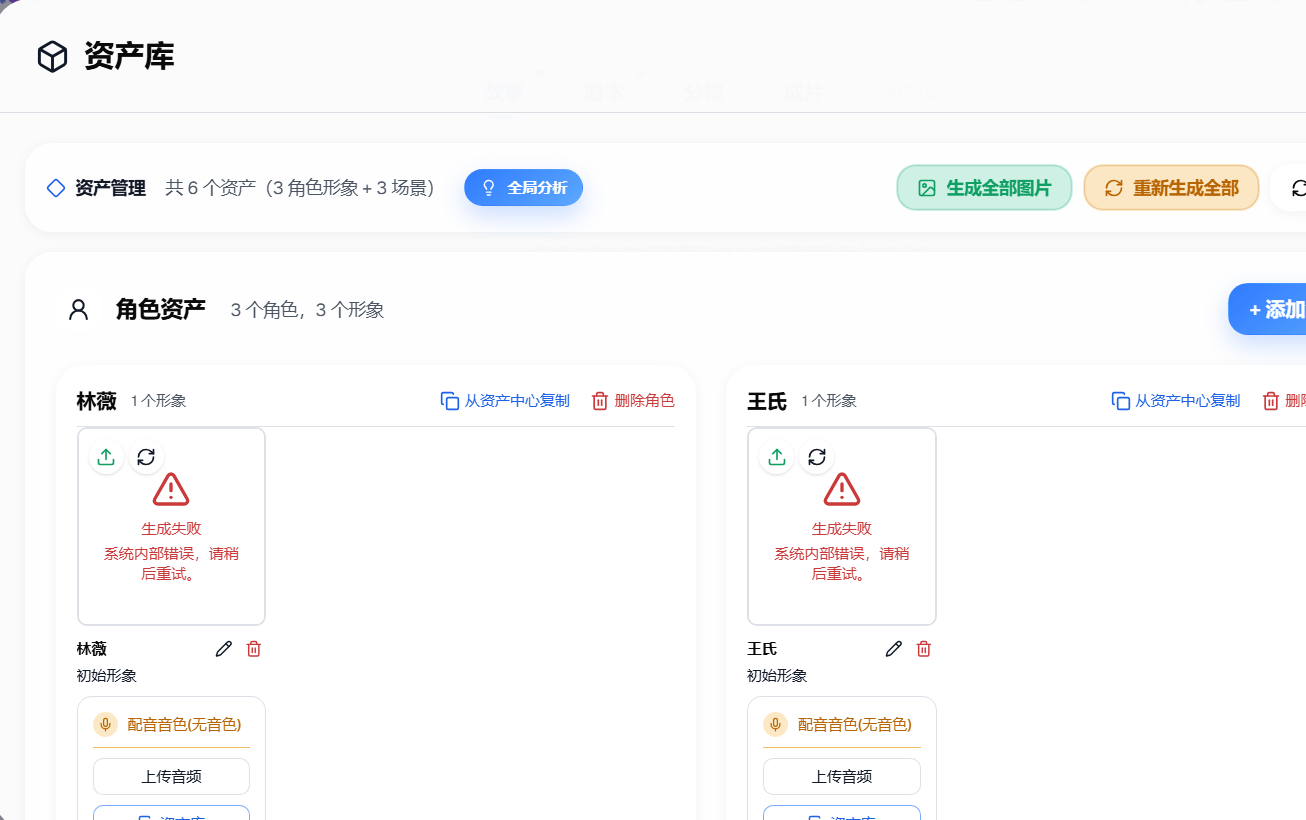
Task: Click 从资产中心复制 link for 王氏
Action: [1176, 401]
